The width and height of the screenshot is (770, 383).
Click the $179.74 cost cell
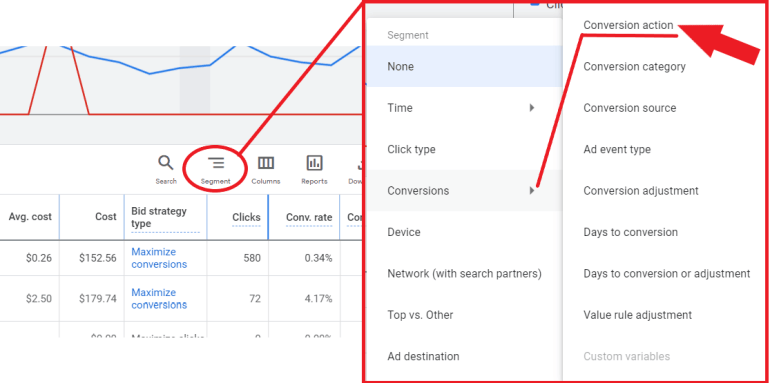tap(98, 299)
